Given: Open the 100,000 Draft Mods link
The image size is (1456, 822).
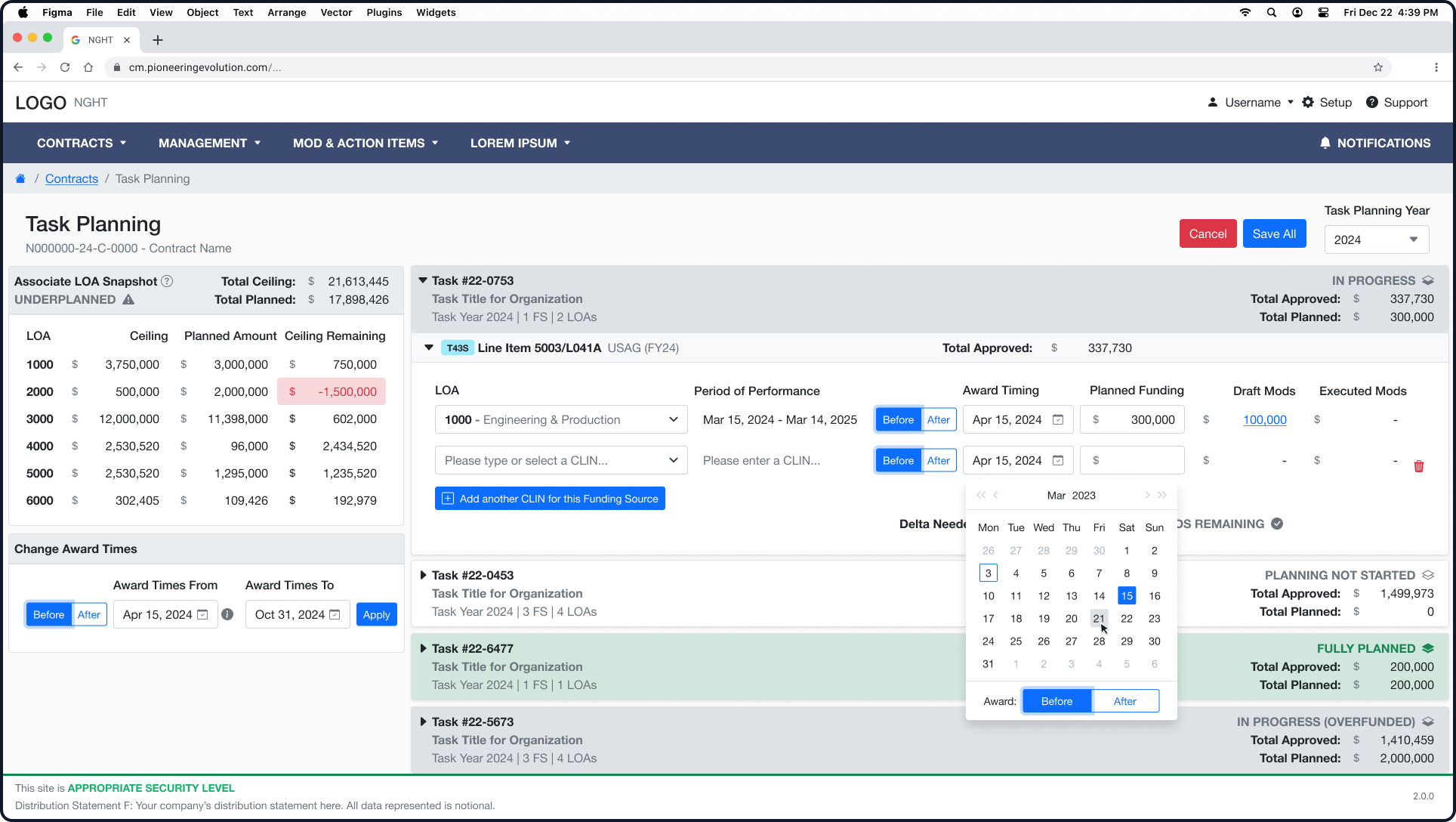Looking at the screenshot, I should tap(1264, 420).
